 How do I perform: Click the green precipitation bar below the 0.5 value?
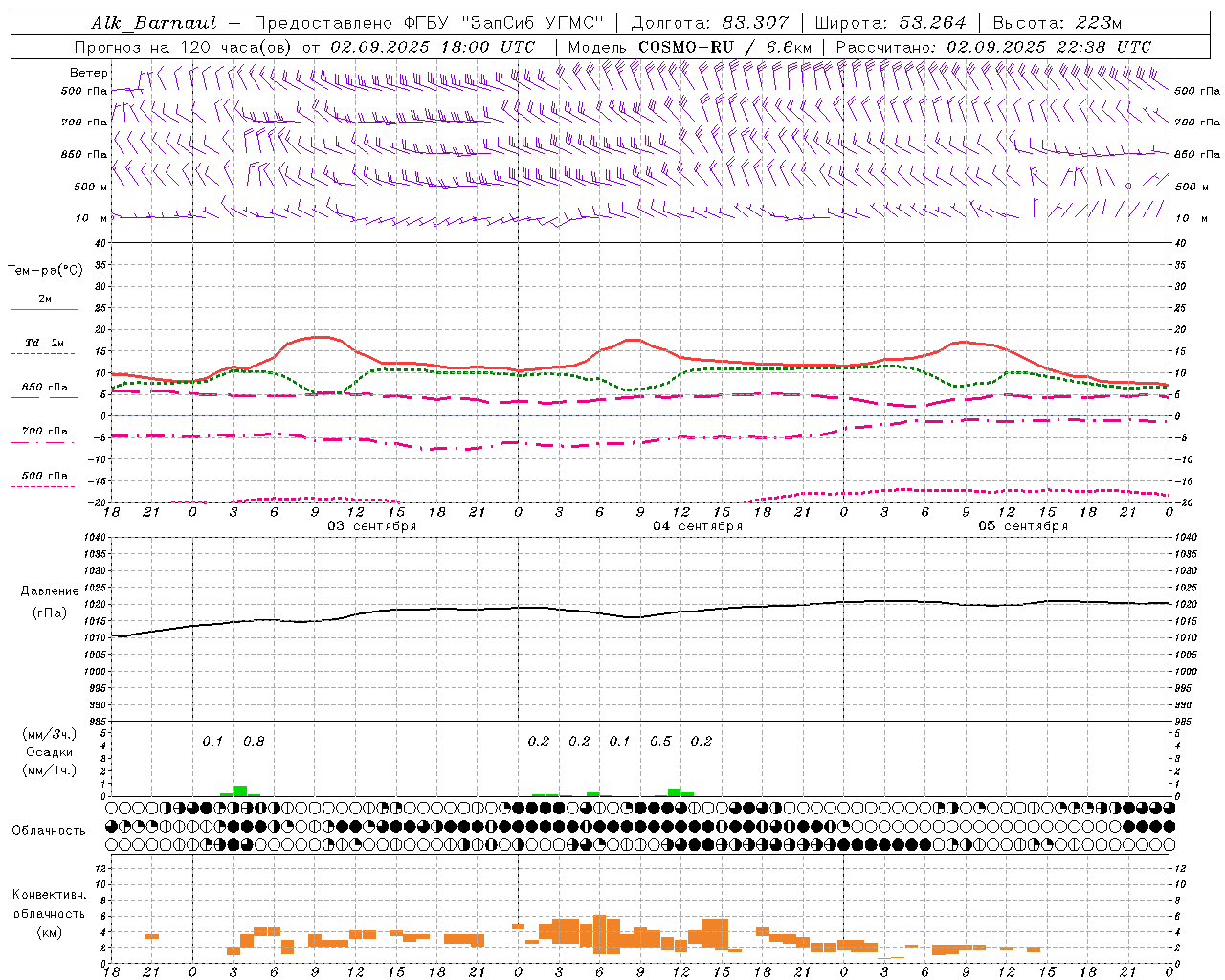[675, 792]
